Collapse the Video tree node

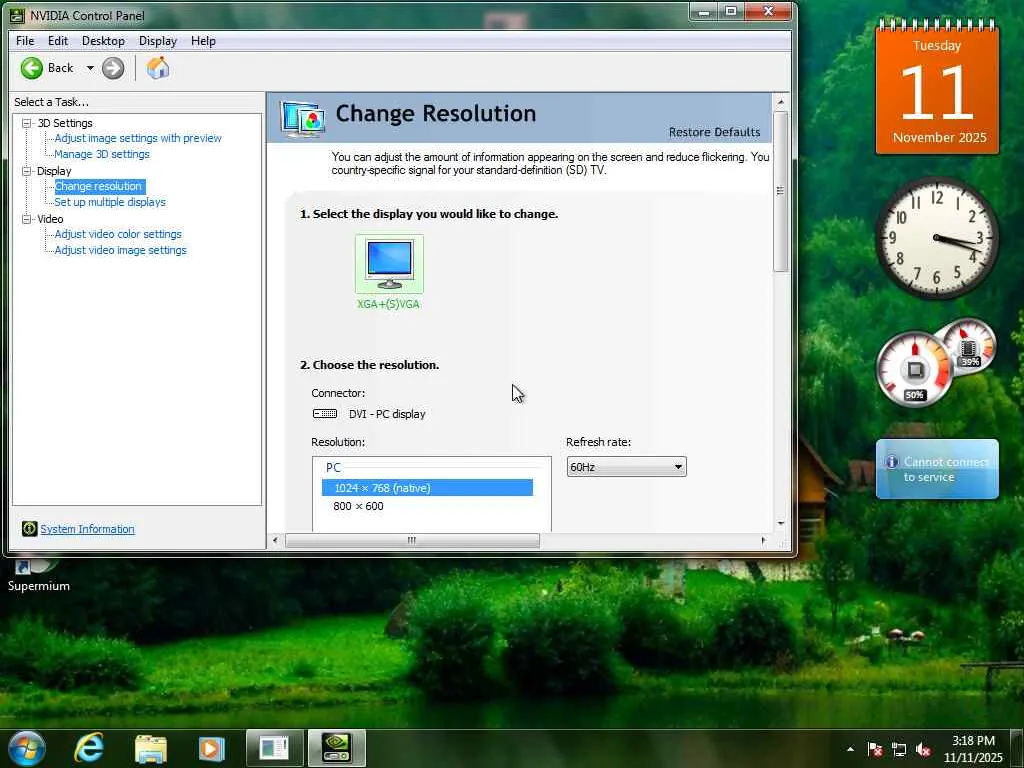click(27, 219)
